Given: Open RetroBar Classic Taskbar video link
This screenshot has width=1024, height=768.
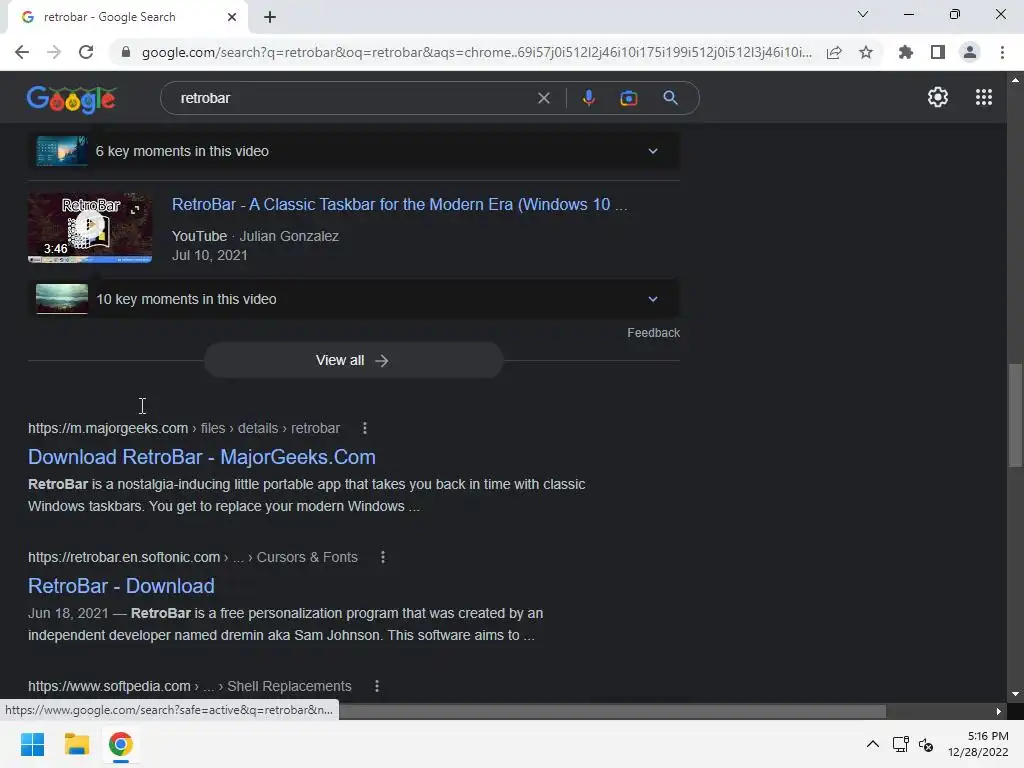Looking at the screenshot, I should tap(399, 204).
